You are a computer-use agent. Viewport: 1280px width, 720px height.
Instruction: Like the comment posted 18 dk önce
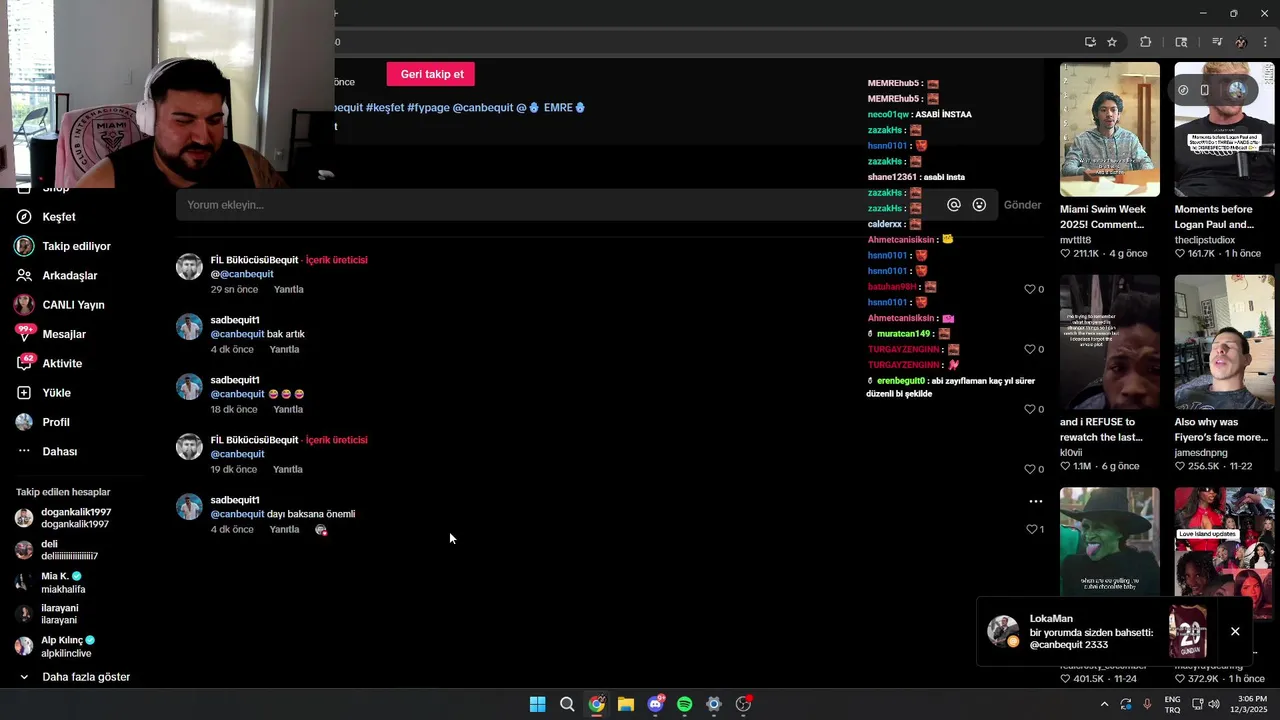pyautogui.click(x=1030, y=410)
